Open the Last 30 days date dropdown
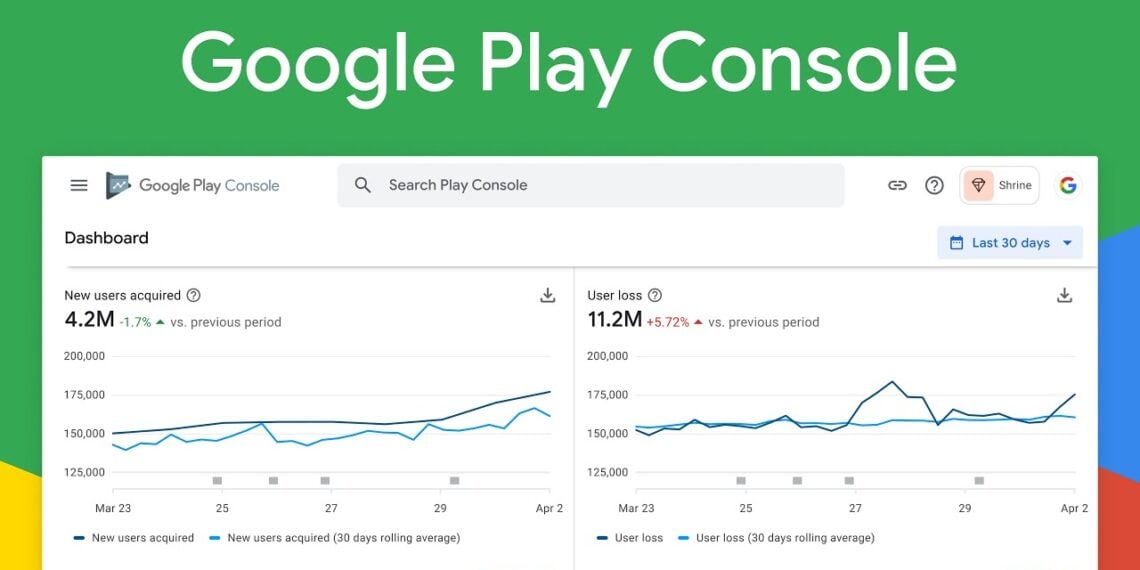The image size is (1140, 570). click(x=1010, y=242)
